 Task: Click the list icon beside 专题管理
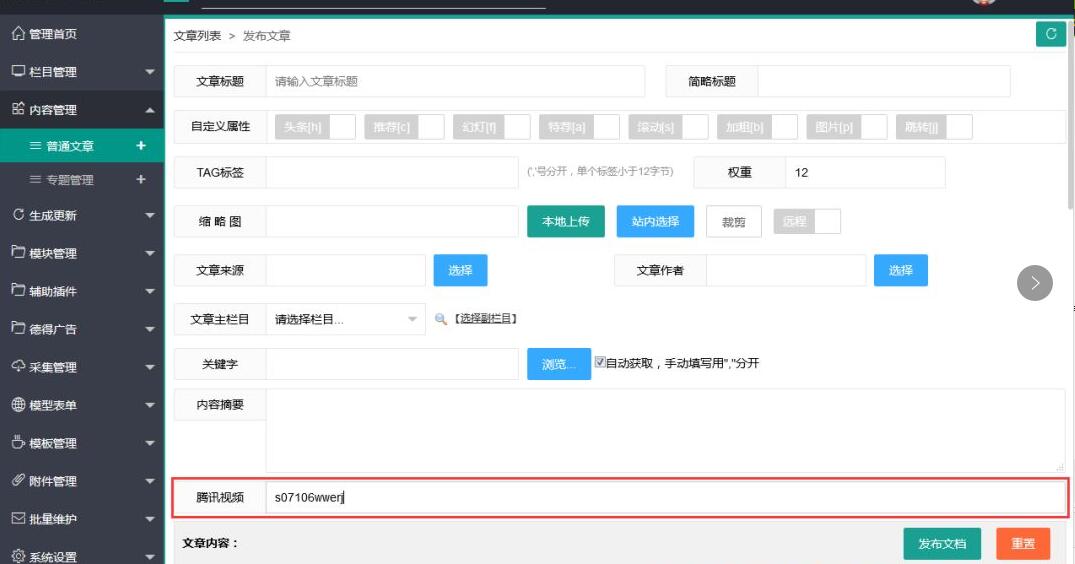pos(36,180)
